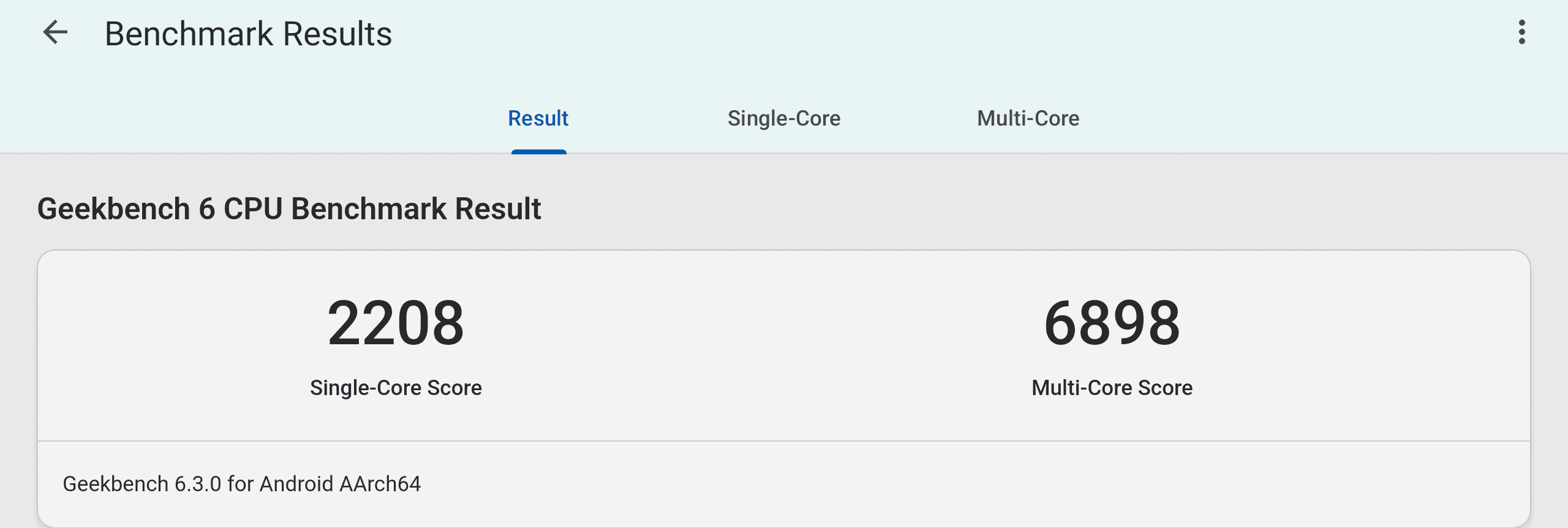Click the word "Geekbench" in the section heading
The height and width of the screenshot is (528, 1568).
pos(114,209)
